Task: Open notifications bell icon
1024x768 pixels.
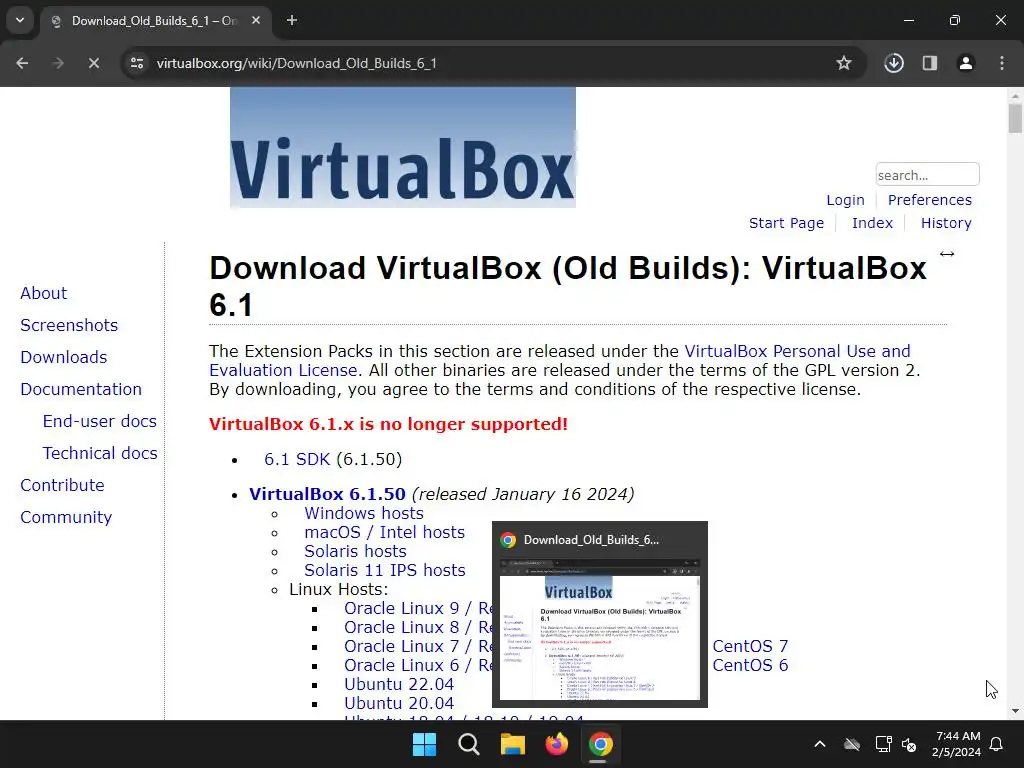Action: tap(997, 744)
